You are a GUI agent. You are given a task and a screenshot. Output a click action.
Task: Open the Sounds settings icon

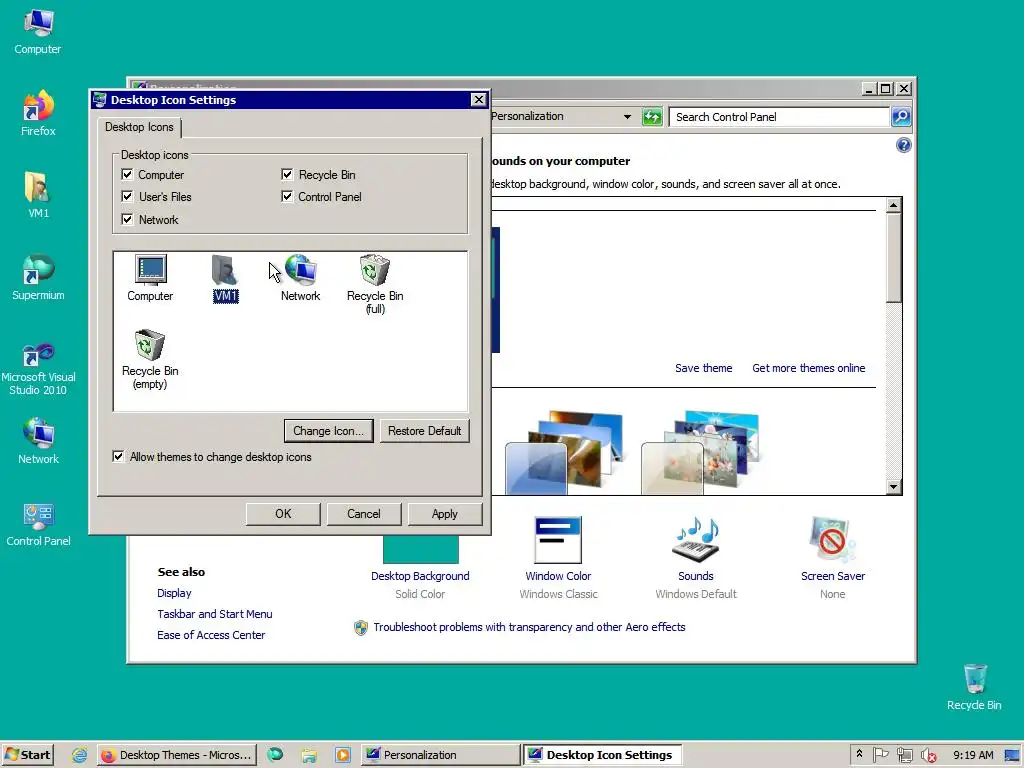click(x=696, y=540)
